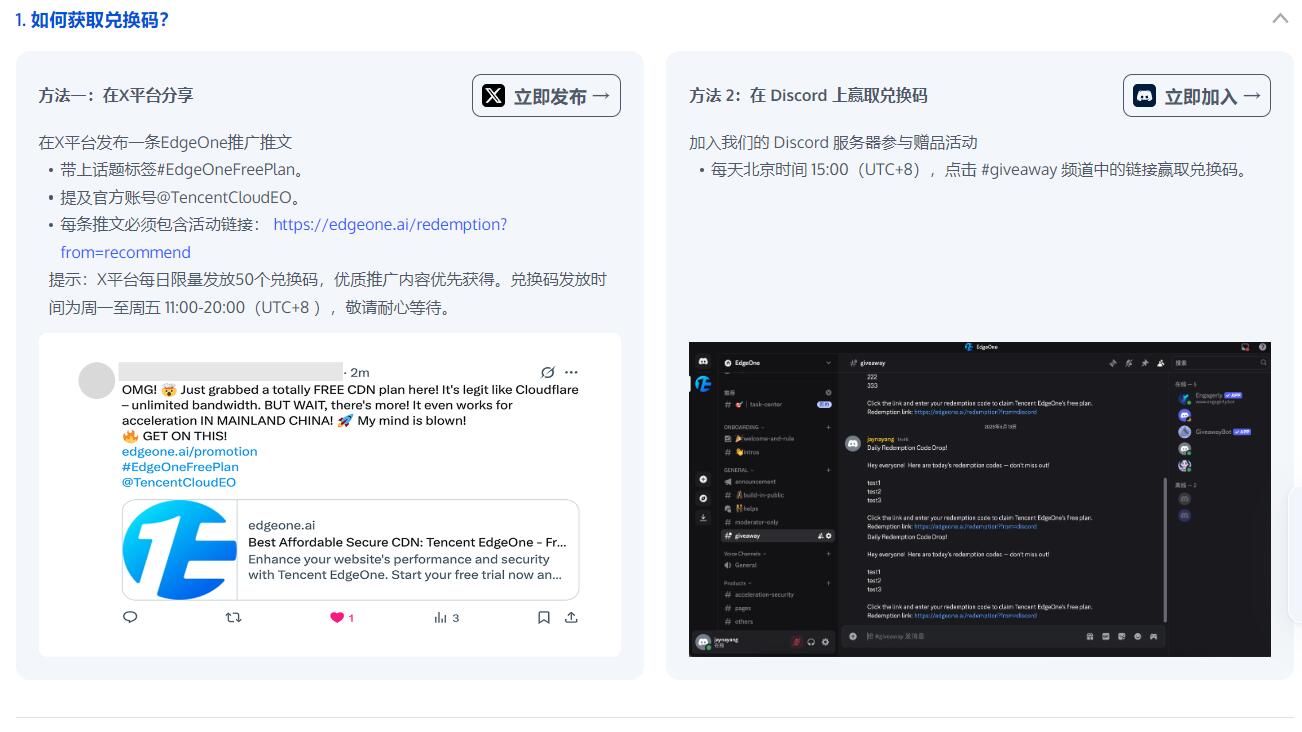Click the 立即发布 button
The width and height of the screenshot is (1302, 732).
point(546,96)
